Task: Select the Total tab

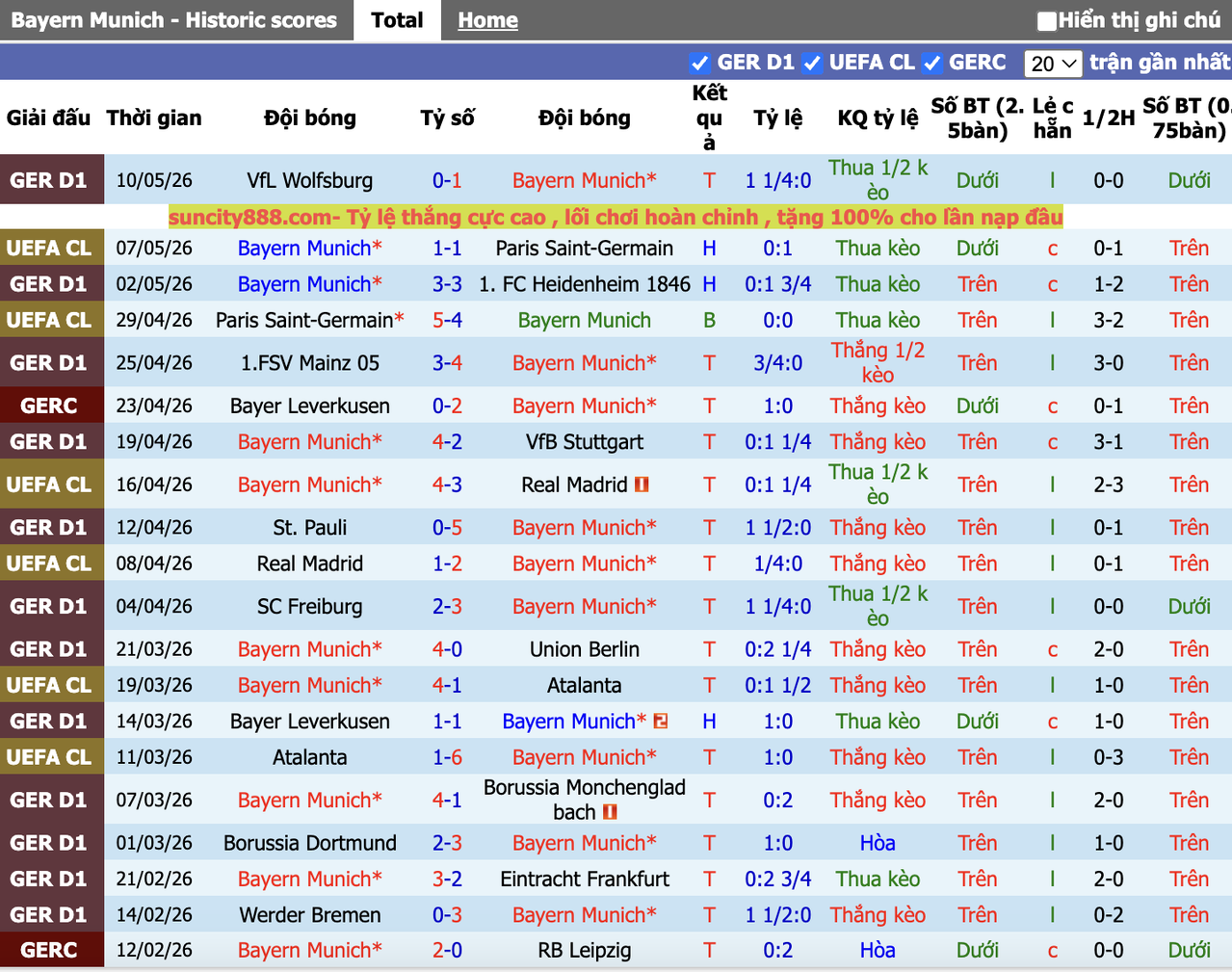Action: [397, 20]
